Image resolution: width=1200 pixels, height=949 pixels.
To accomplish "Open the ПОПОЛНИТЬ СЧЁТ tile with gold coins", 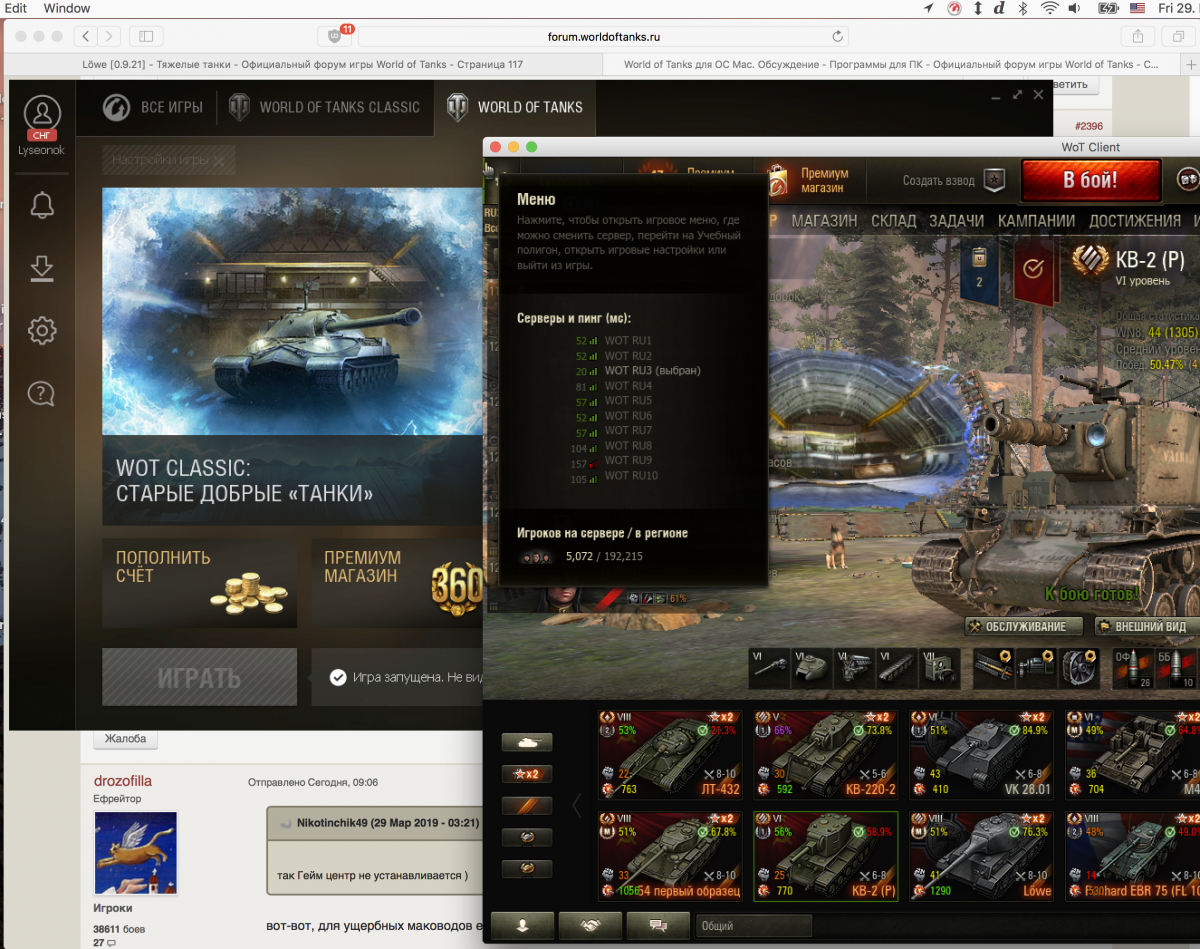I will pyautogui.click(x=199, y=583).
